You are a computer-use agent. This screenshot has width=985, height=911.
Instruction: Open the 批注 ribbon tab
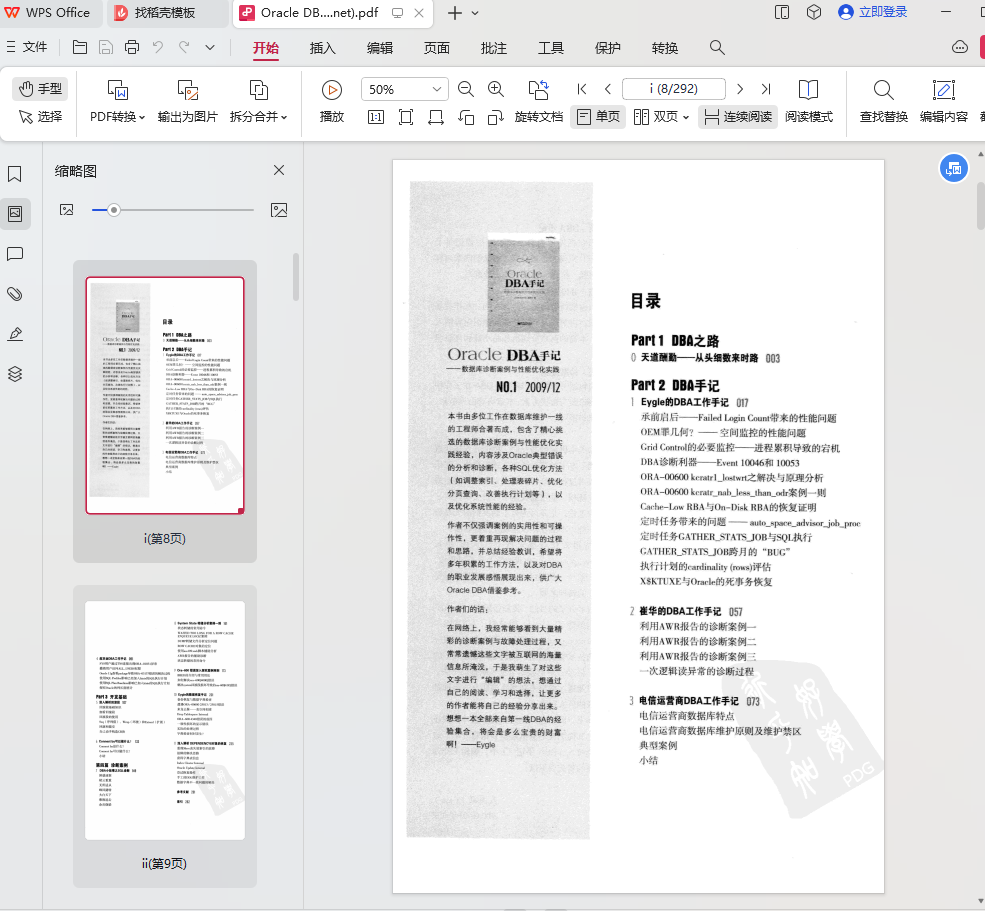(x=494, y=48)
